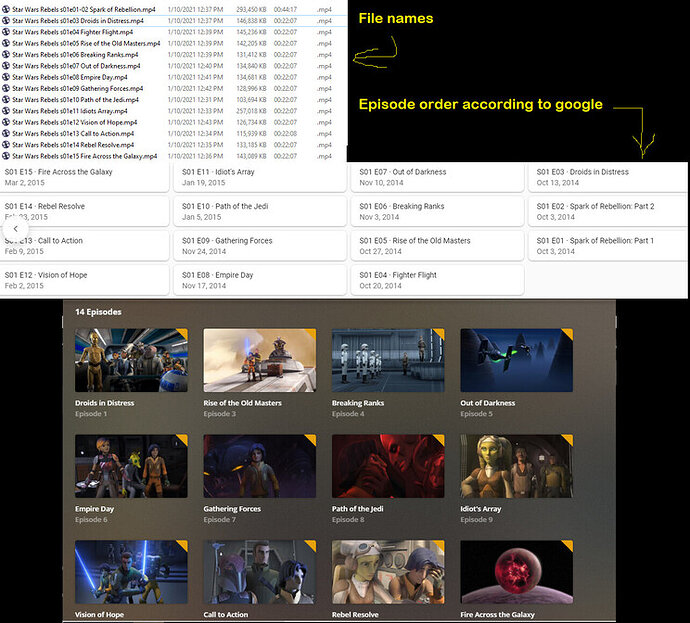The image size is (690, 623).
Task: Click file icon of Rise of the Old Masters.mp4
Action: pyautogui.click(x=6, y=43)
